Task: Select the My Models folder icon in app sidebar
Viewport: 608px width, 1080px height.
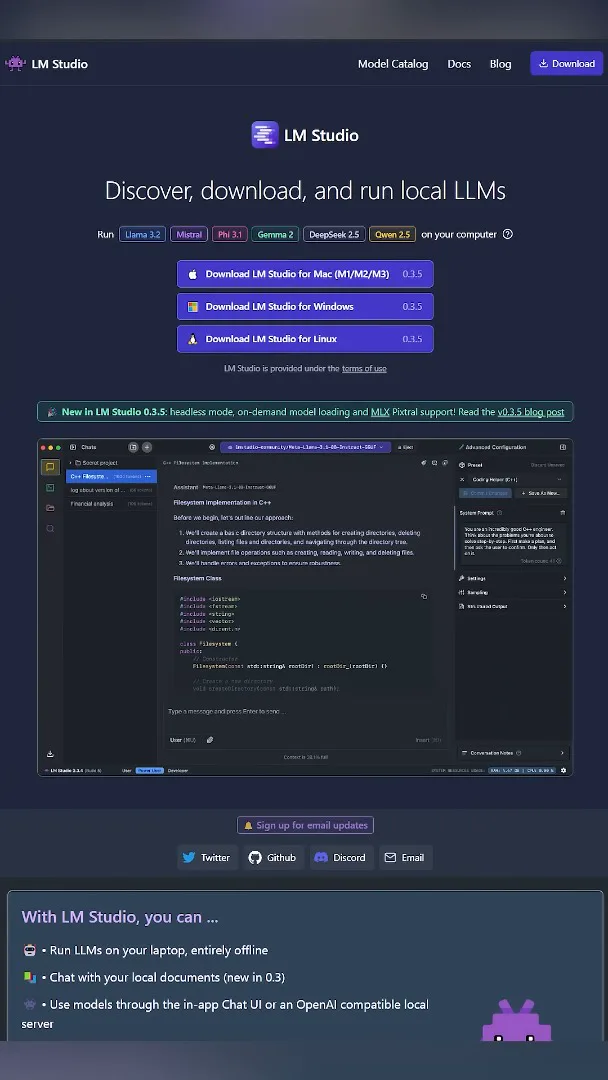Action: click(50, 508)
